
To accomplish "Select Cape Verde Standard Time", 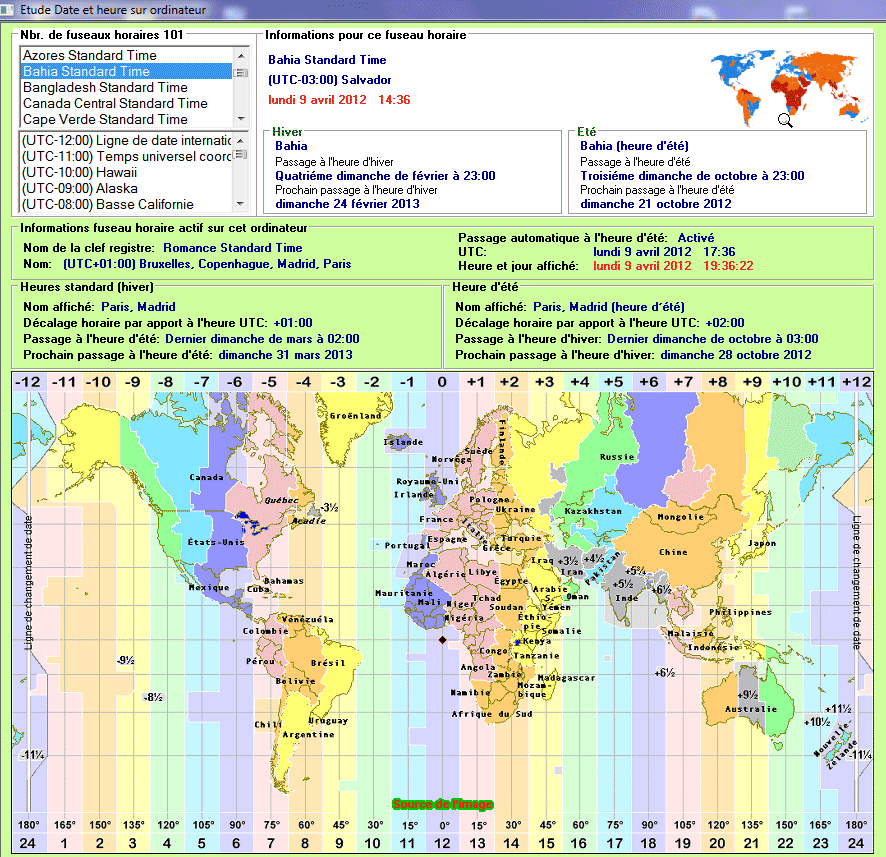I will 127,119.
